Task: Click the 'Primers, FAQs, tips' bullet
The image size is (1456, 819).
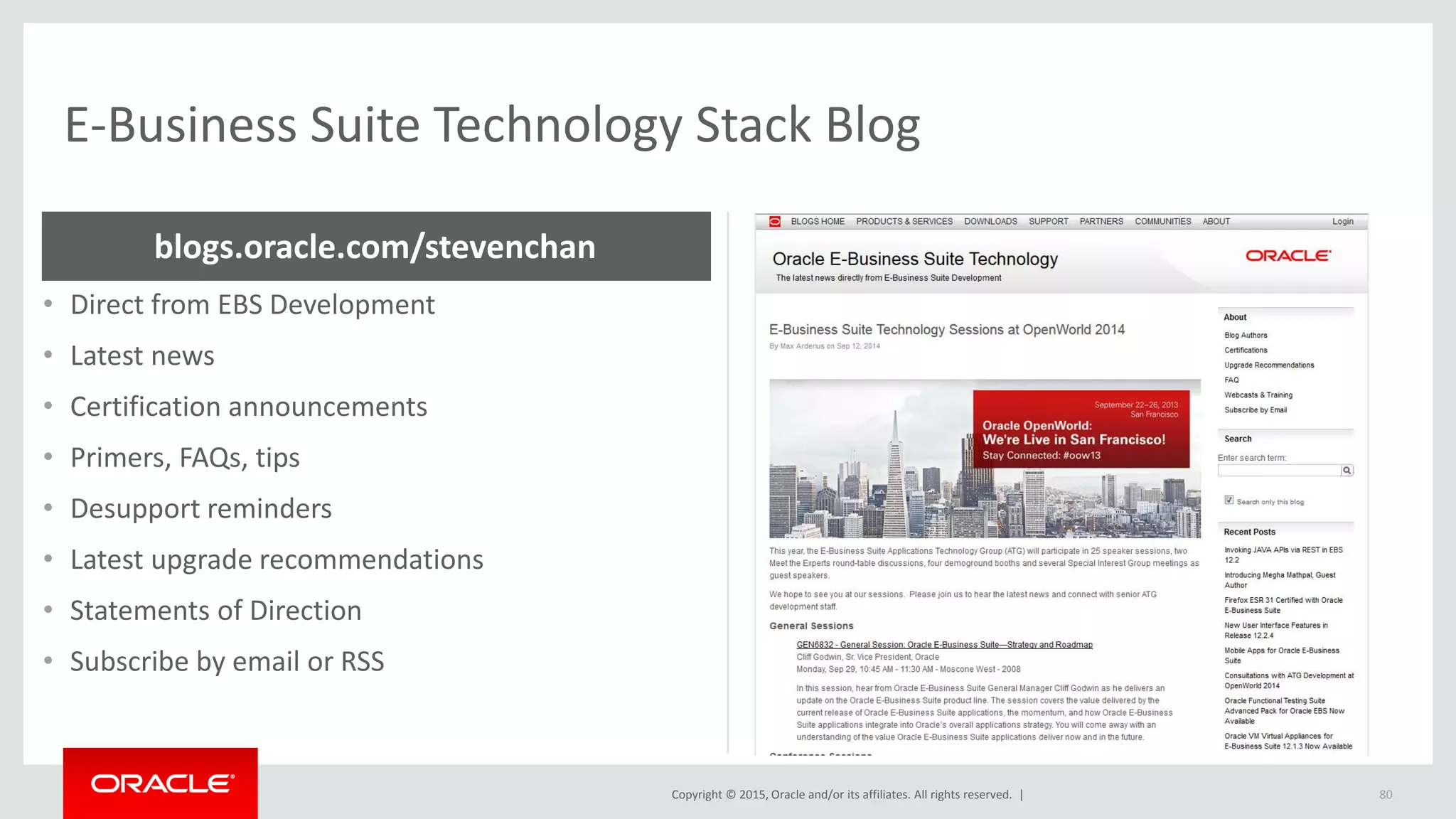Action: pyautogui.click(x=185, y=458)
